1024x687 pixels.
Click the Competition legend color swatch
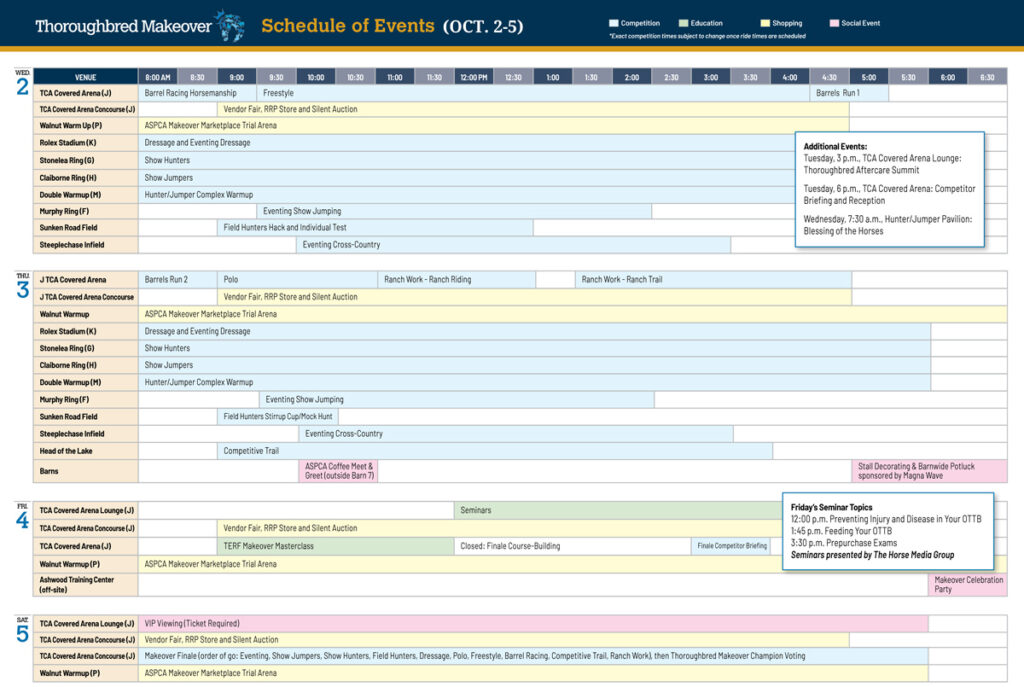pyautogui.click(x=613, y=23)
